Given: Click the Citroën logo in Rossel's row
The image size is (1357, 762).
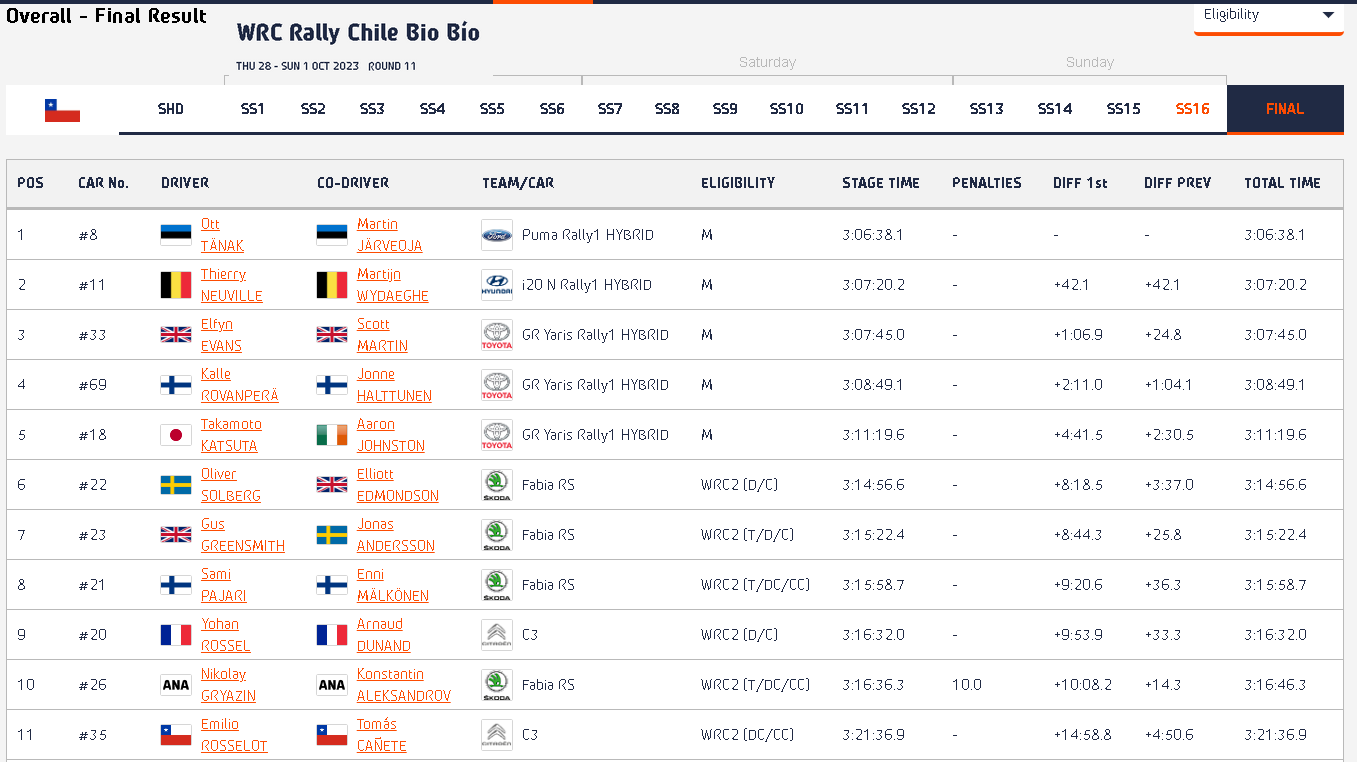Looking at the screenshot, I should point(497,635).
